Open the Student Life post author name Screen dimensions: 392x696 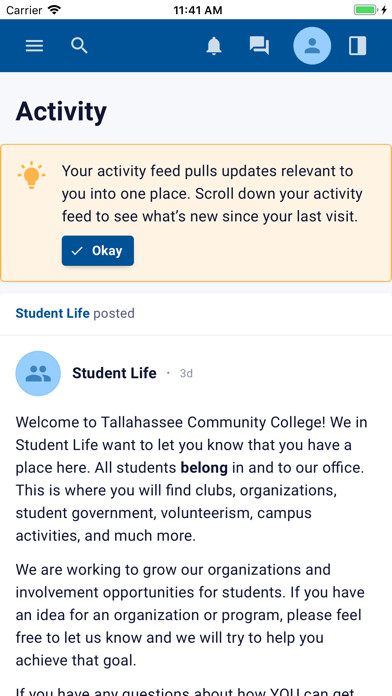pyautogui.click(x=114, y=373)
